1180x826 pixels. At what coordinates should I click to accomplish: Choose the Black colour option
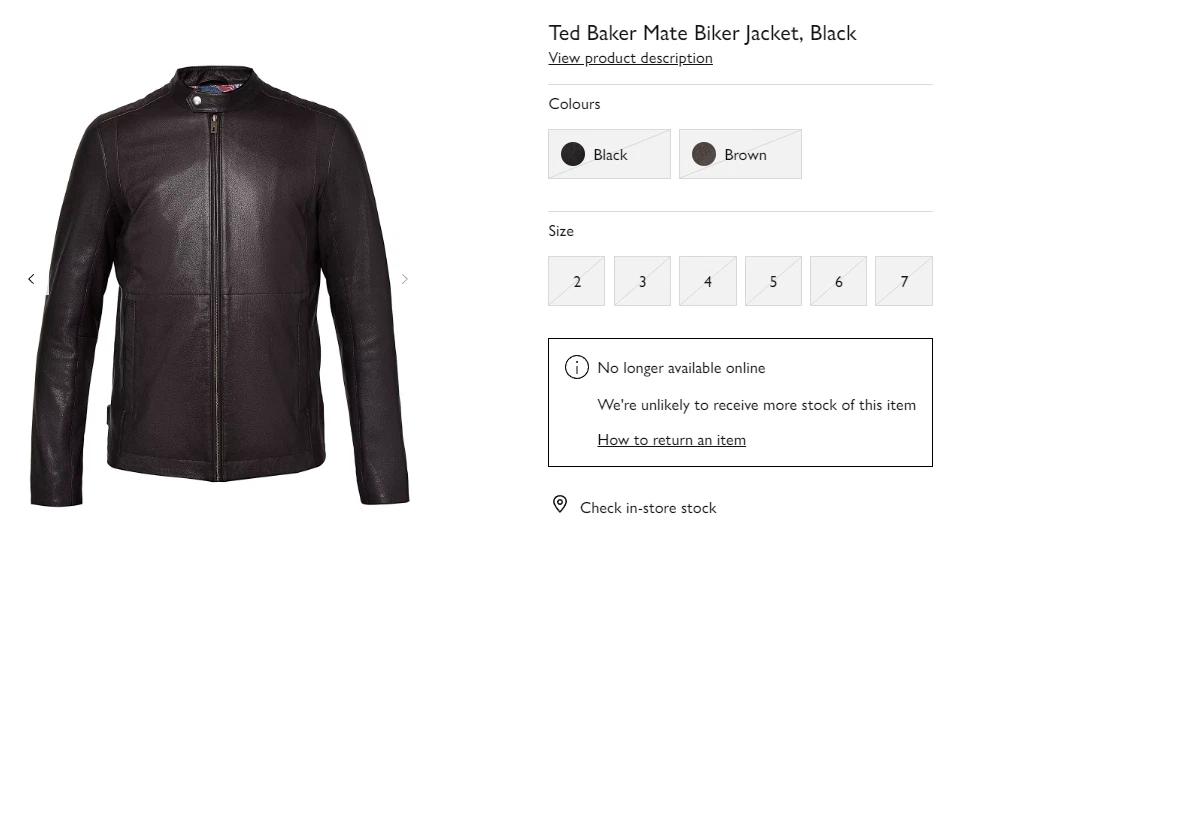click(x=610, y=154)
